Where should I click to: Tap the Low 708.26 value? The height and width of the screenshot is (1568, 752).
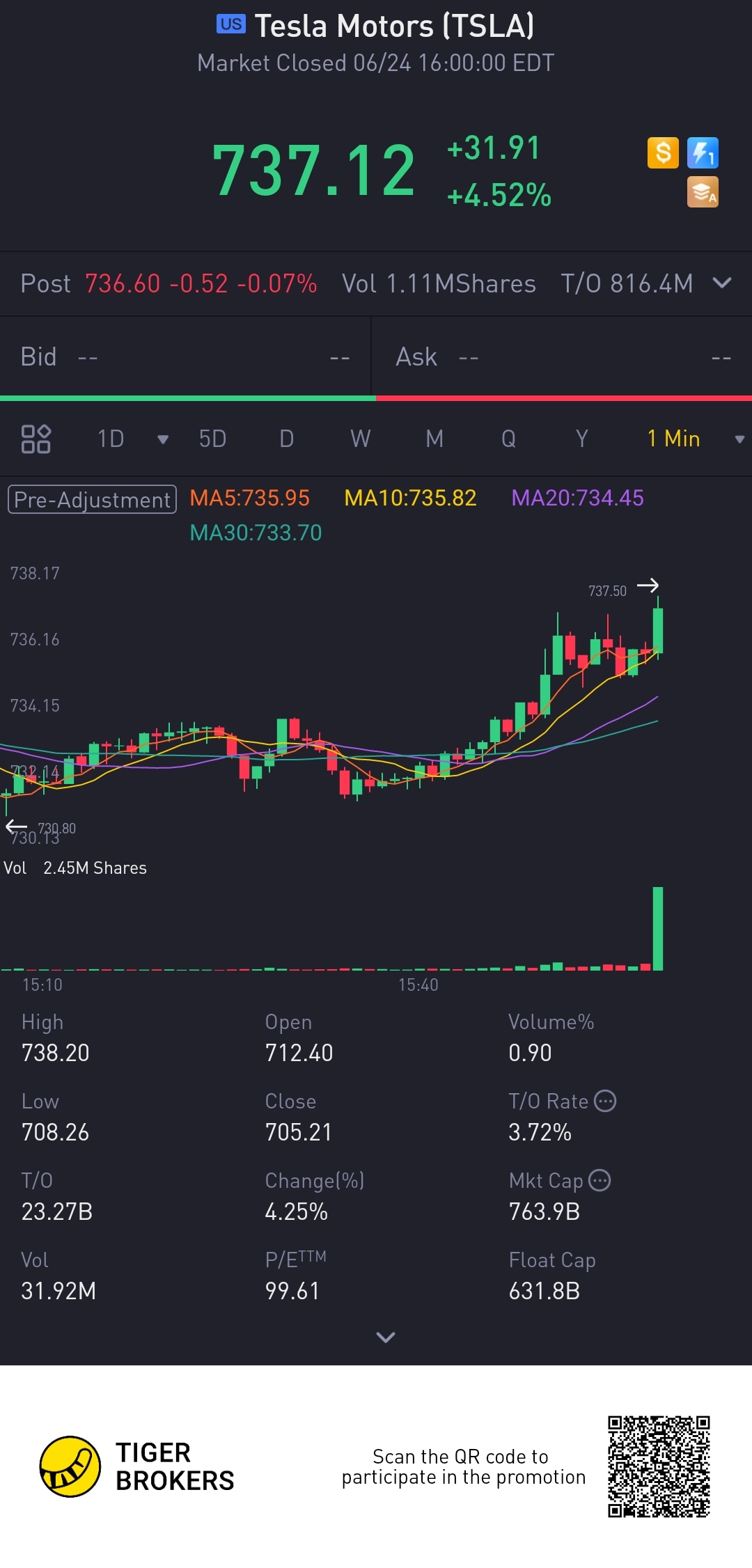tap(56, 1132)
